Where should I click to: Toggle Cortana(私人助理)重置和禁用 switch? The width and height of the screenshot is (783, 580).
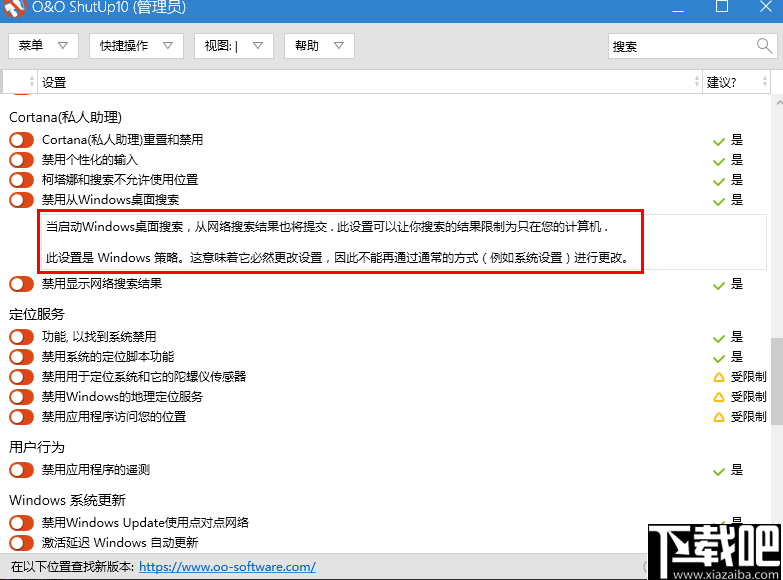(x=21, y=140)
